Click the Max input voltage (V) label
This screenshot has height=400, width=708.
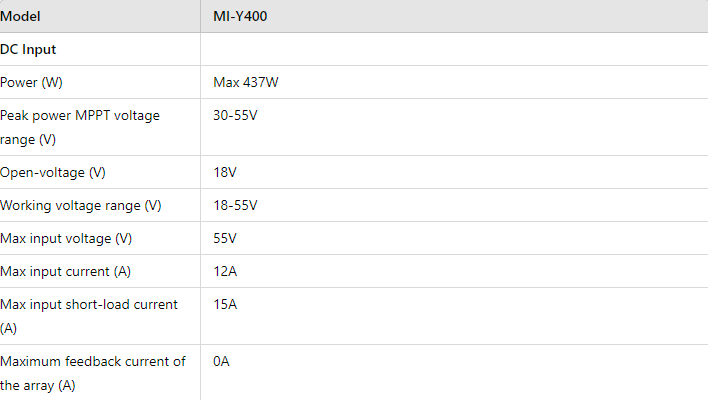pos(66,238)
